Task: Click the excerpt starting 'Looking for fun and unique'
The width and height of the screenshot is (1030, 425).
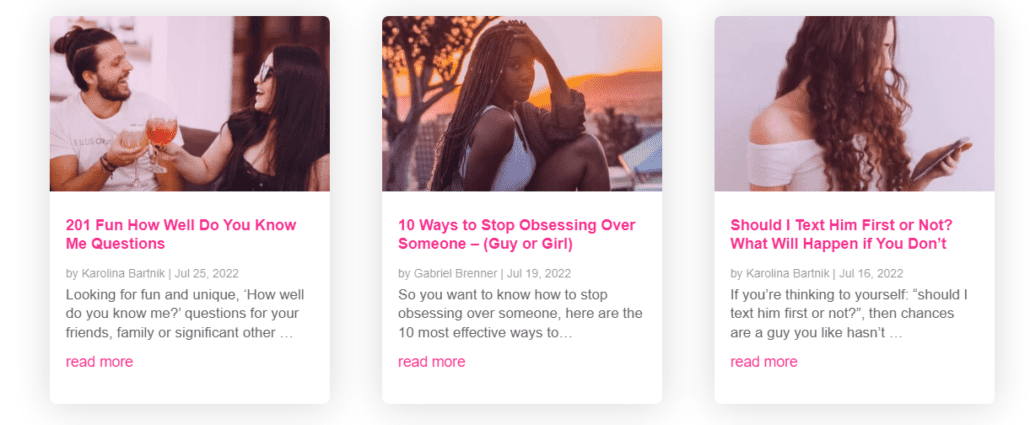Action: (185, 313)
